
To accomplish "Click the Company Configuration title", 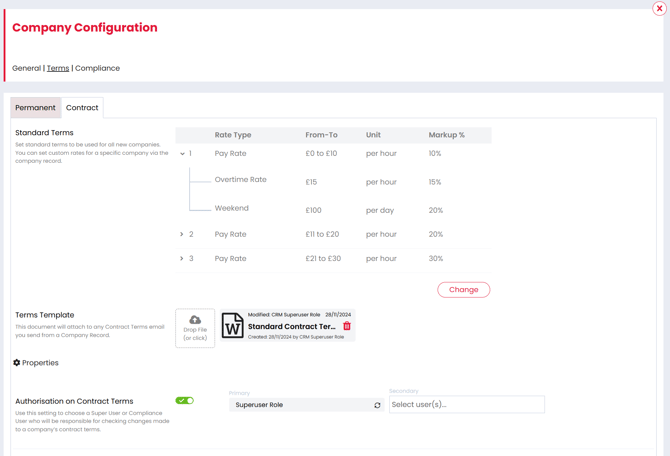I will [85, 27].
